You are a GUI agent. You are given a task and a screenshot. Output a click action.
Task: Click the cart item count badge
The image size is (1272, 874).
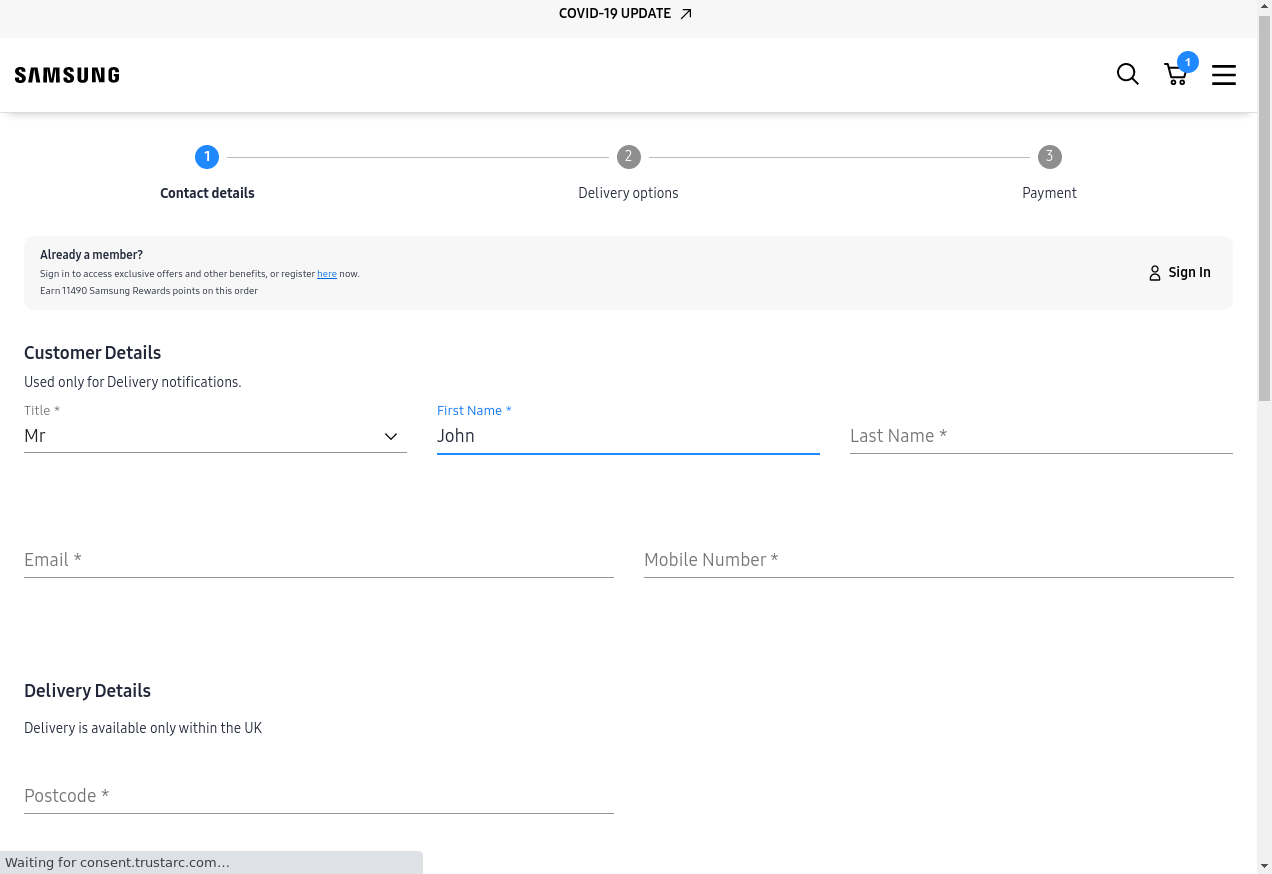1187,62
